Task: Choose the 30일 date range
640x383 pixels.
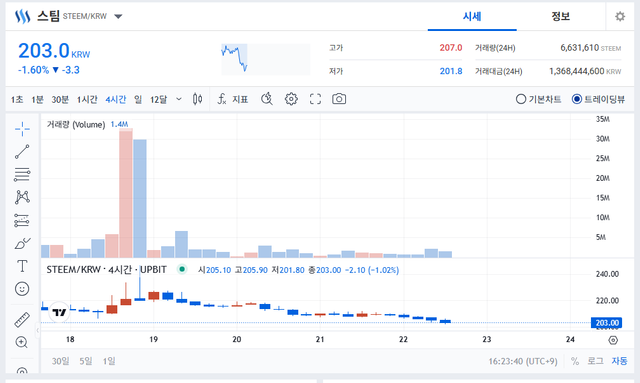Action: point(60,361)
